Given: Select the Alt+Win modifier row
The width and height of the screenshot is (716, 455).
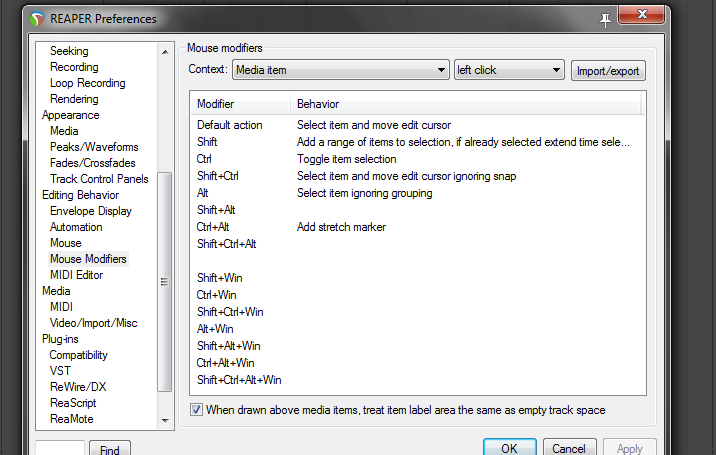Looking at the screenshot, I should pyautogui.click(x=418, y=328).
